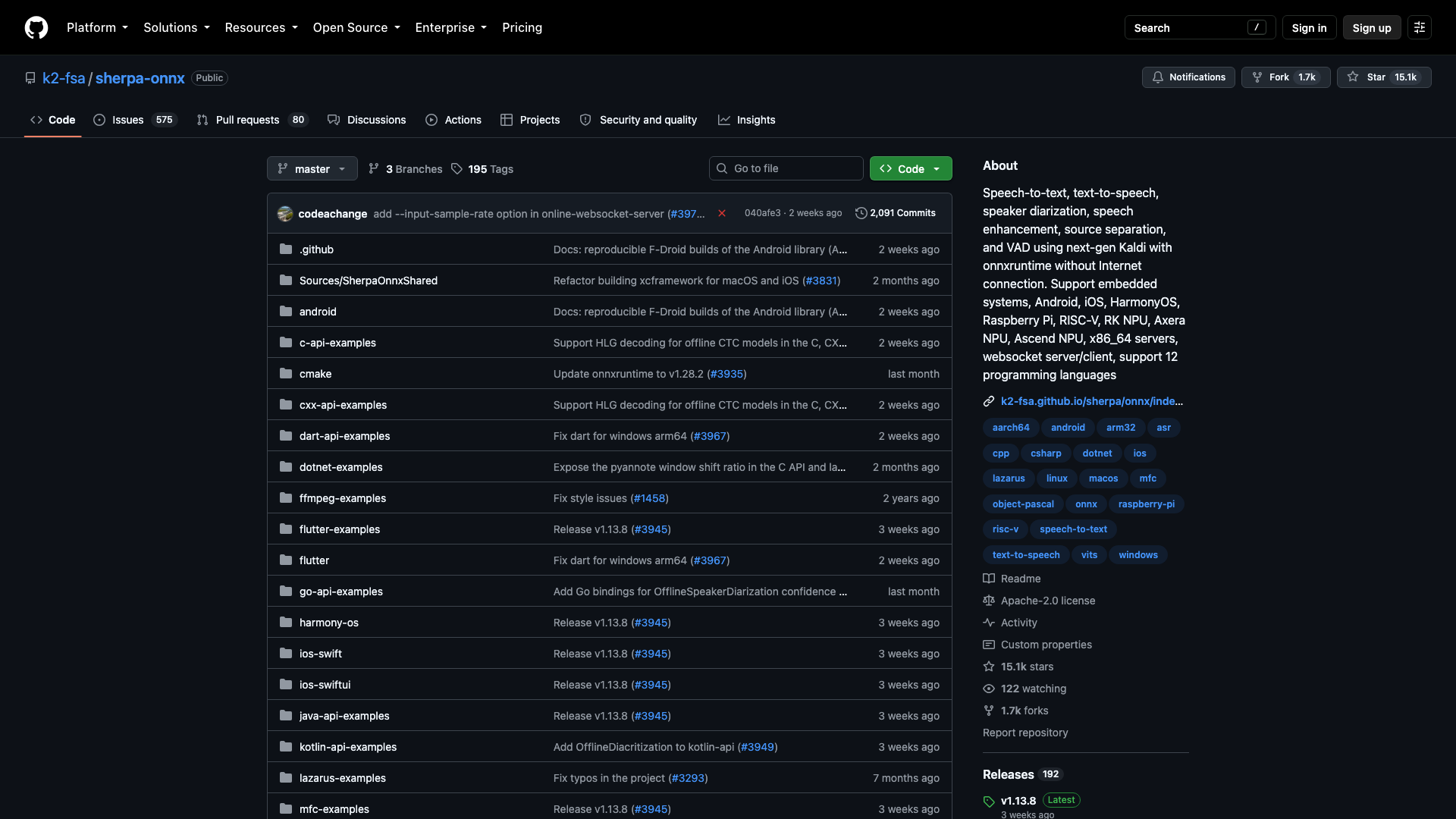
Task: Click the folder icon beside java-api-examples
Action: (286, 715)
